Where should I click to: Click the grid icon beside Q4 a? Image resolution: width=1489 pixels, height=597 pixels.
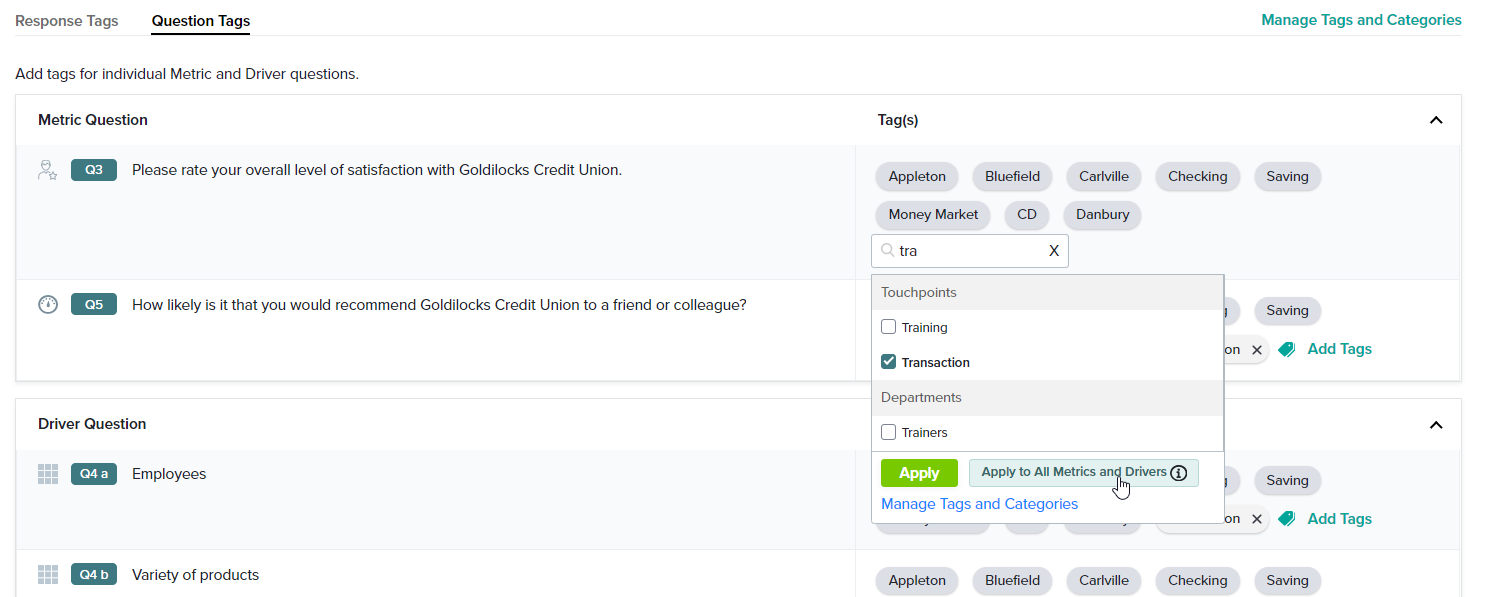(48, 474)
